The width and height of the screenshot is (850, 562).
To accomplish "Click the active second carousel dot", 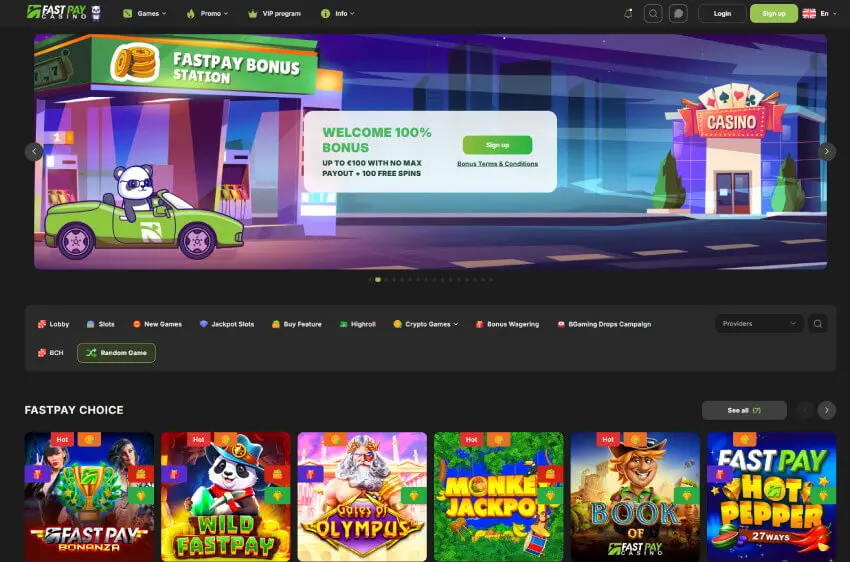I will click(x=378, y=280).
